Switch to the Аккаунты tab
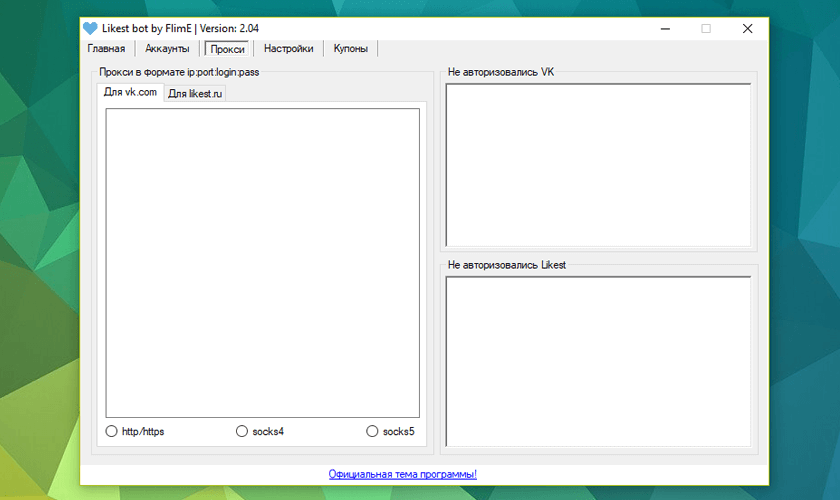The image size is (840, 500). pyautogui.click(x=167, y=49)
